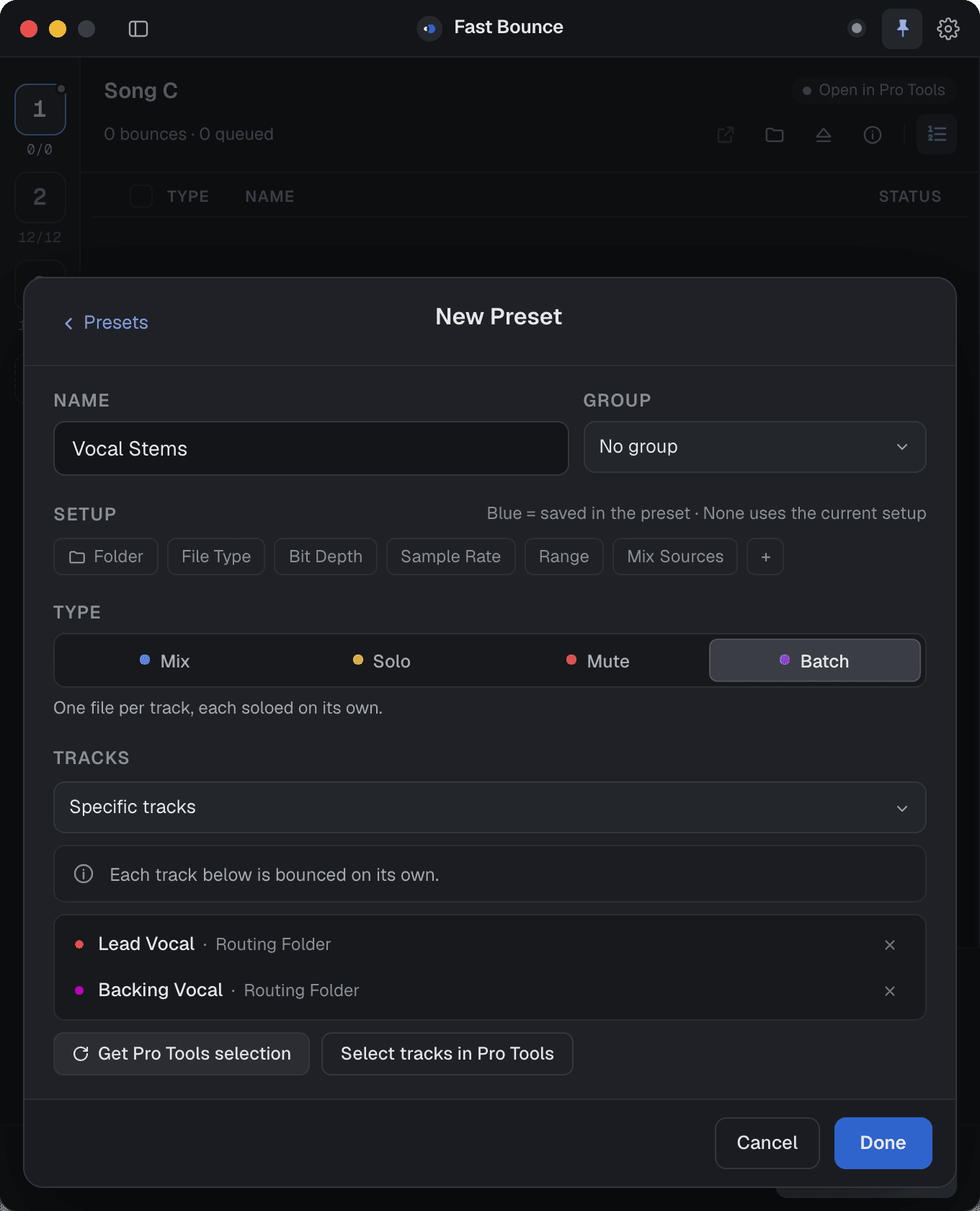This screenshot has width=980, height=1211.
Task: Click the refresh icon in Get Pro Tools selection
Action: (x=81, y=1054)
